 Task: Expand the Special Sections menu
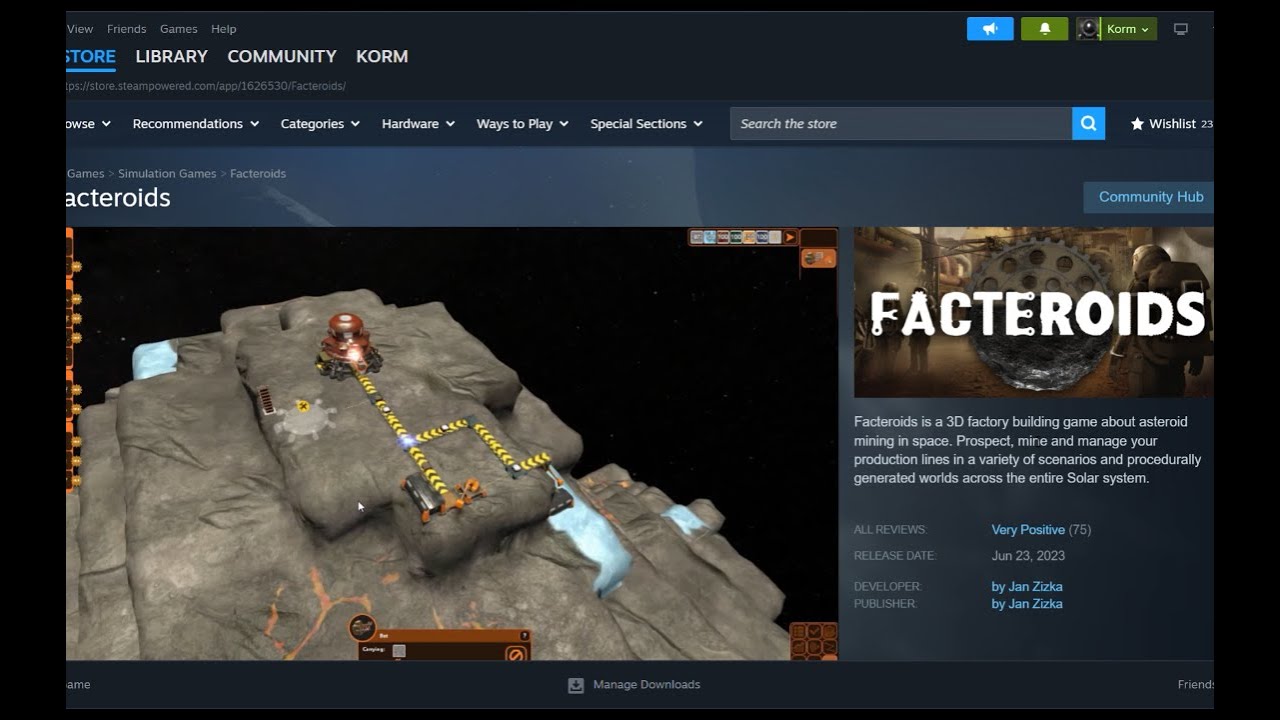point(646,124)
